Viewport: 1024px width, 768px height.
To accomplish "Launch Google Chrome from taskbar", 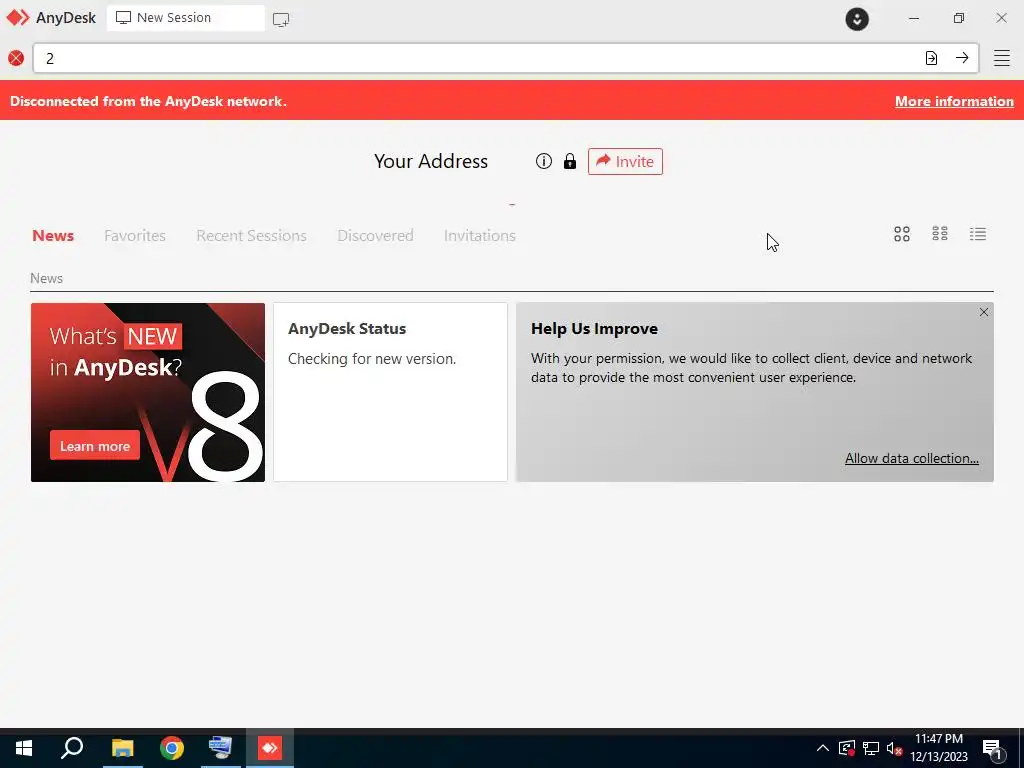I will tap(172, 748).
